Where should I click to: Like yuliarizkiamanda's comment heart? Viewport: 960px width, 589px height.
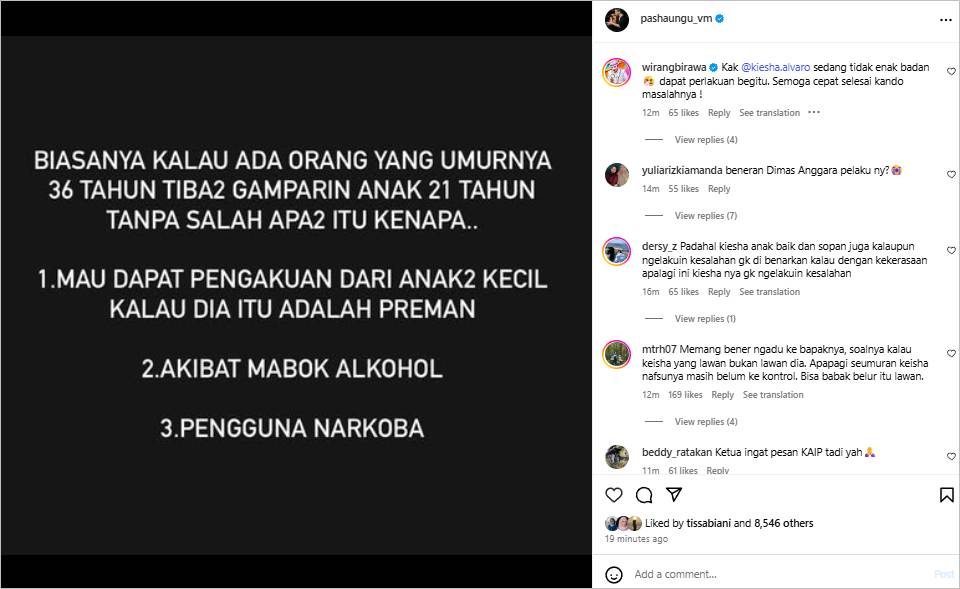pyautogui.click(x=951, y=174)
